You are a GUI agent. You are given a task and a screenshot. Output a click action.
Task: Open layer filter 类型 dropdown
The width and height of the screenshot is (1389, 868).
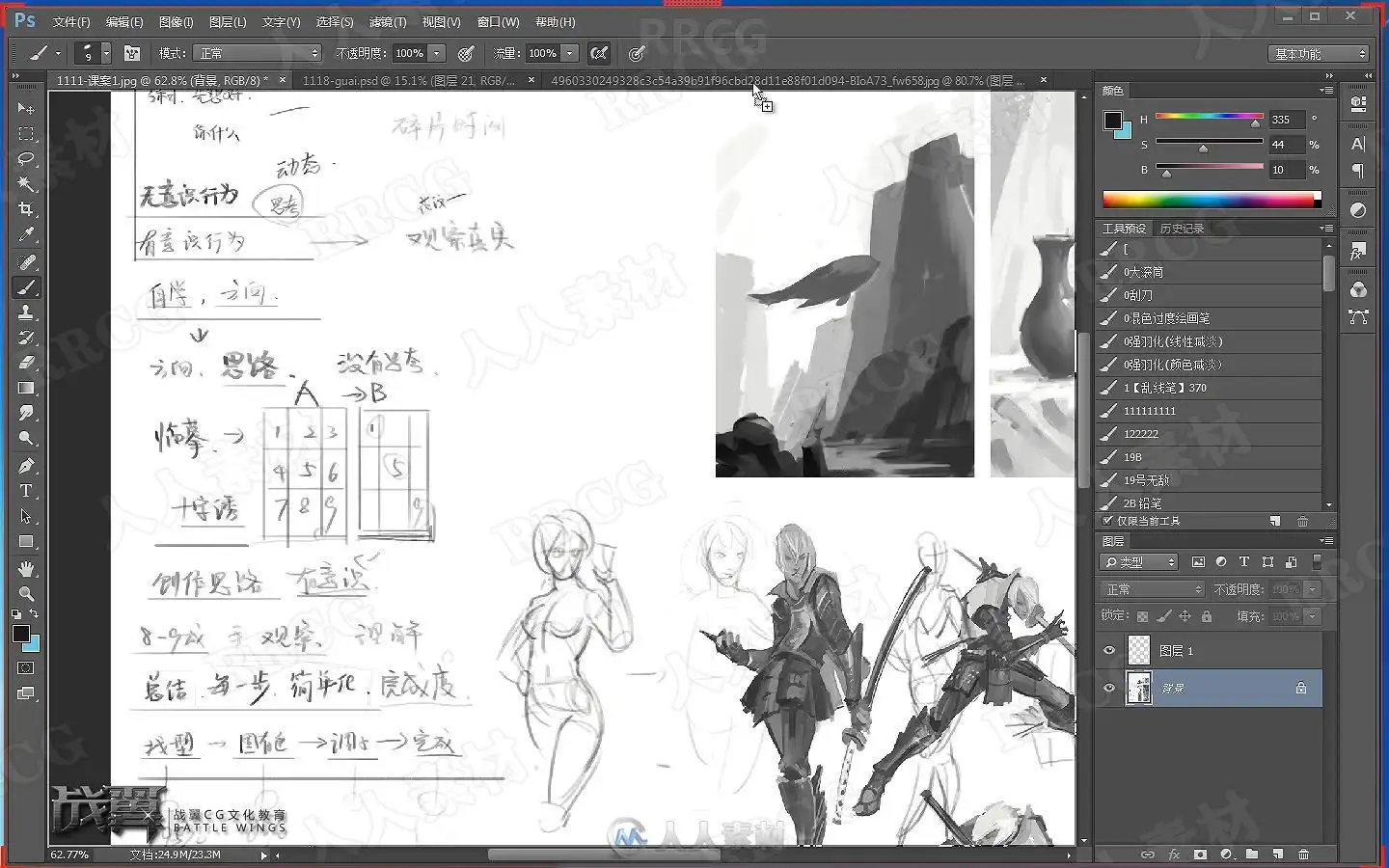coord(1140,561)
